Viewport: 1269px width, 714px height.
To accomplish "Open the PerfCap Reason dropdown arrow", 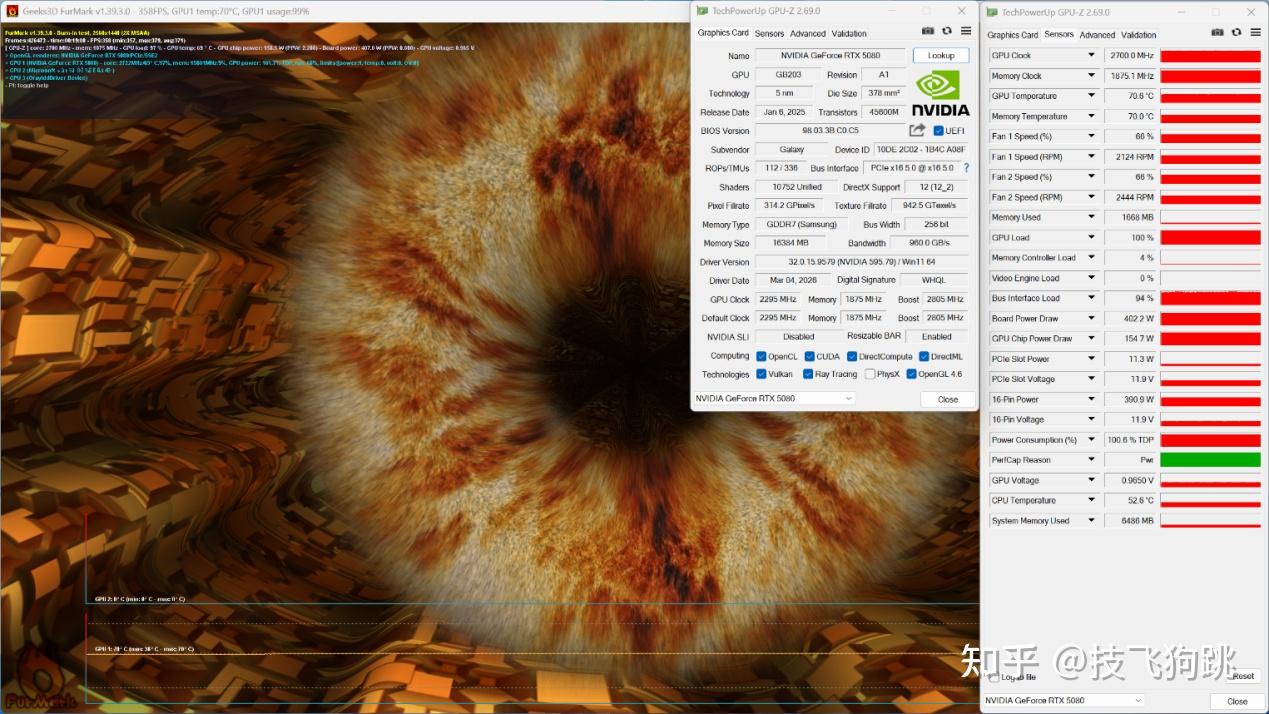I will [1091, 460].
